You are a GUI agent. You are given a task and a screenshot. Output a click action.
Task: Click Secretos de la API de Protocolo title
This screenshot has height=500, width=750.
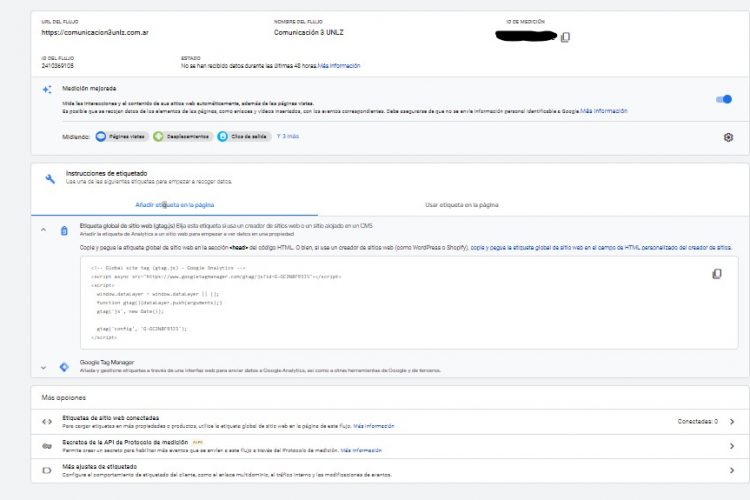125,442
